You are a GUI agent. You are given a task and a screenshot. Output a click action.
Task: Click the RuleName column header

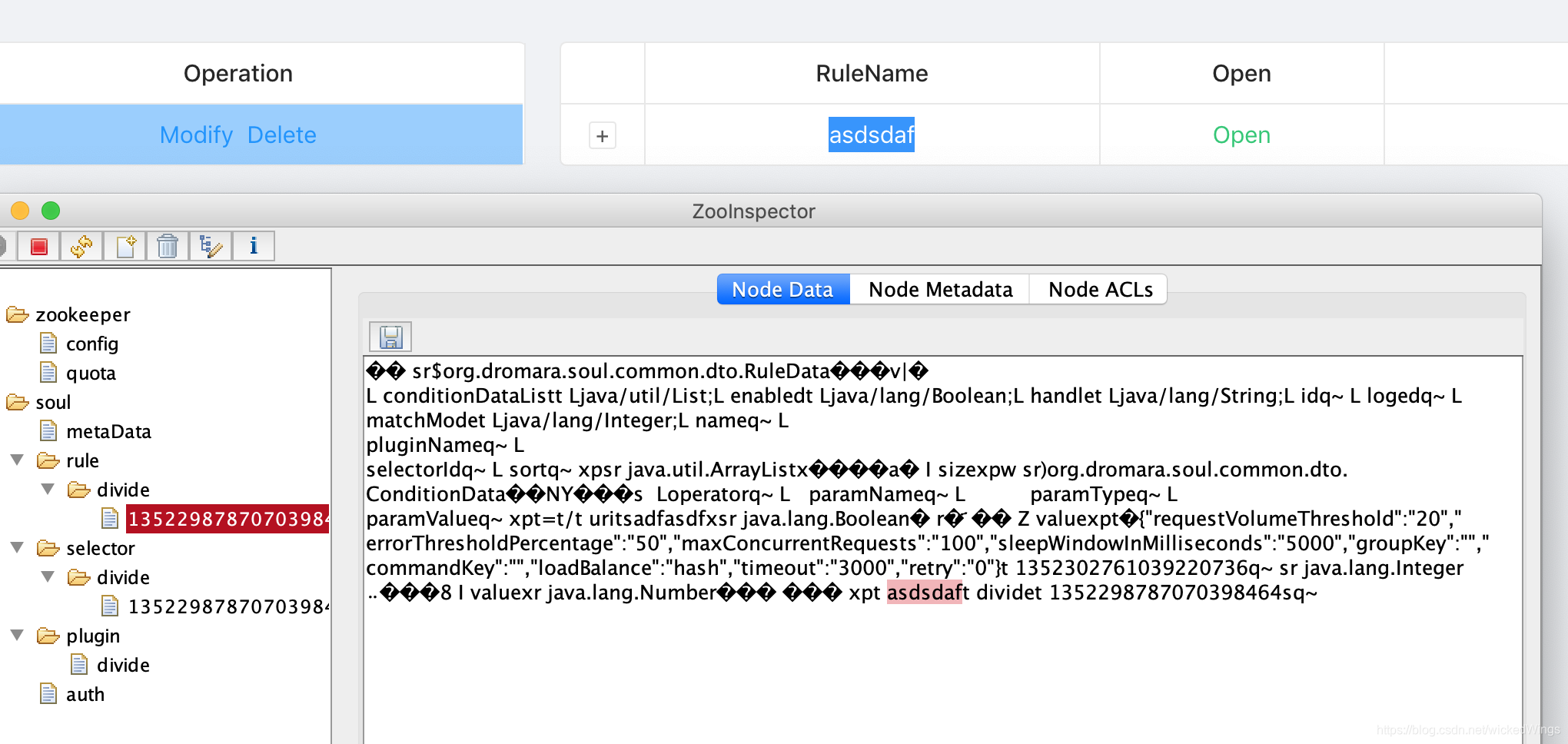(872, 73)
